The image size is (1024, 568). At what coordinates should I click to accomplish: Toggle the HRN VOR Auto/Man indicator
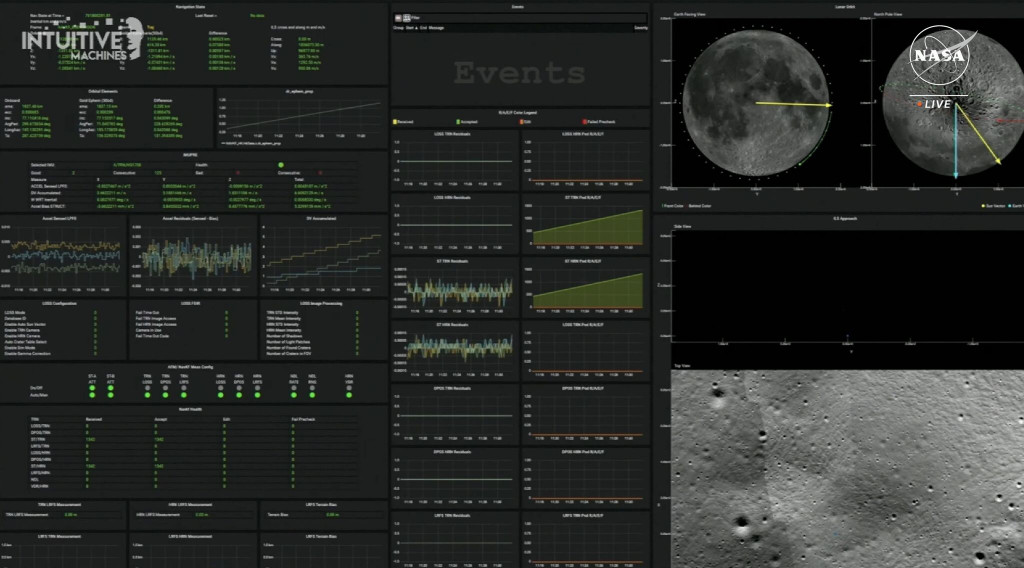349,395
